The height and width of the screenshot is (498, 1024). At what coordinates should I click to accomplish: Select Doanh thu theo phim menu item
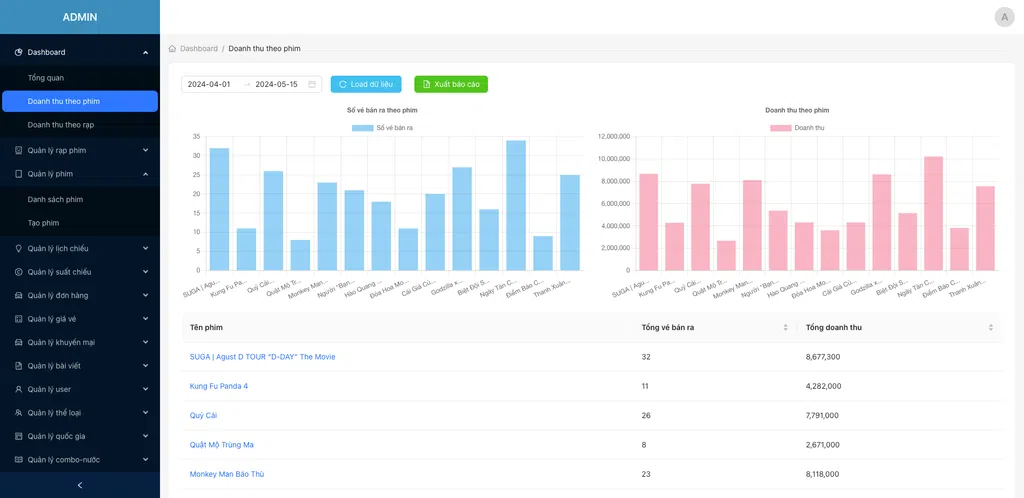80,102
